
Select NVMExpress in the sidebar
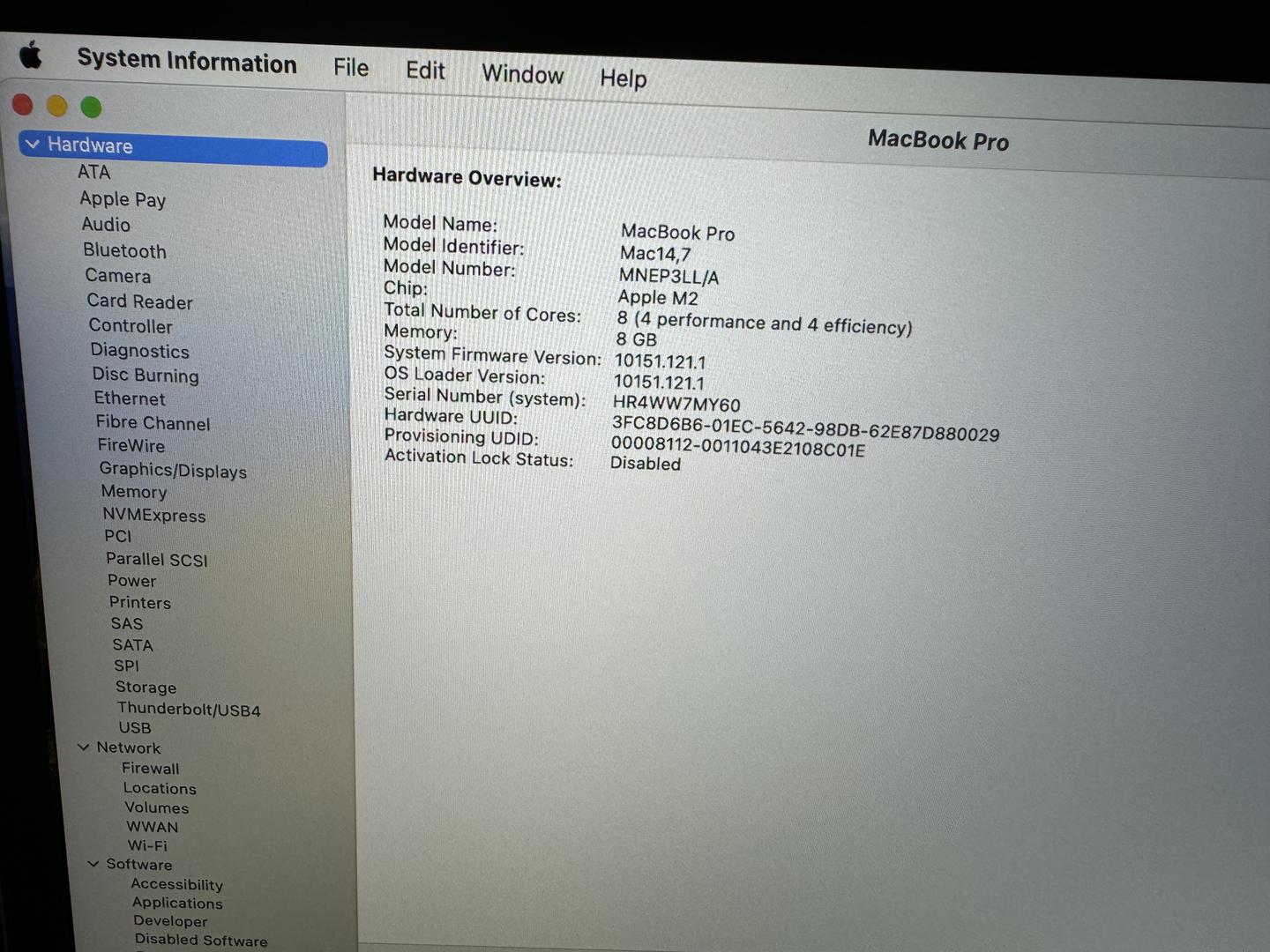[153, 516]
